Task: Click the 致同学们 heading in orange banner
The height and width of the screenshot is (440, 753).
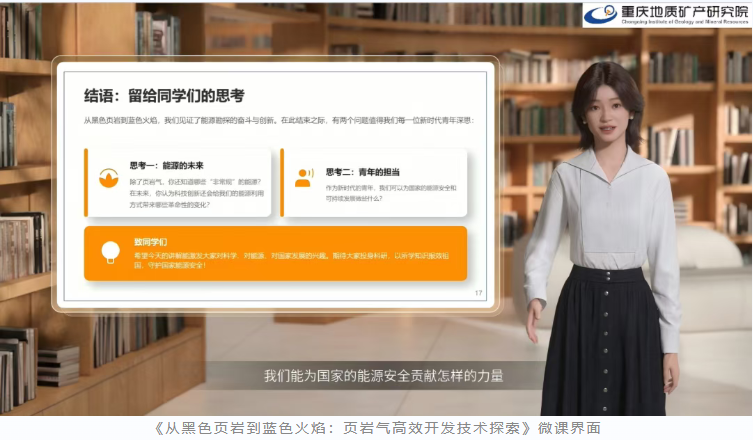Action: tap(150, 242)
